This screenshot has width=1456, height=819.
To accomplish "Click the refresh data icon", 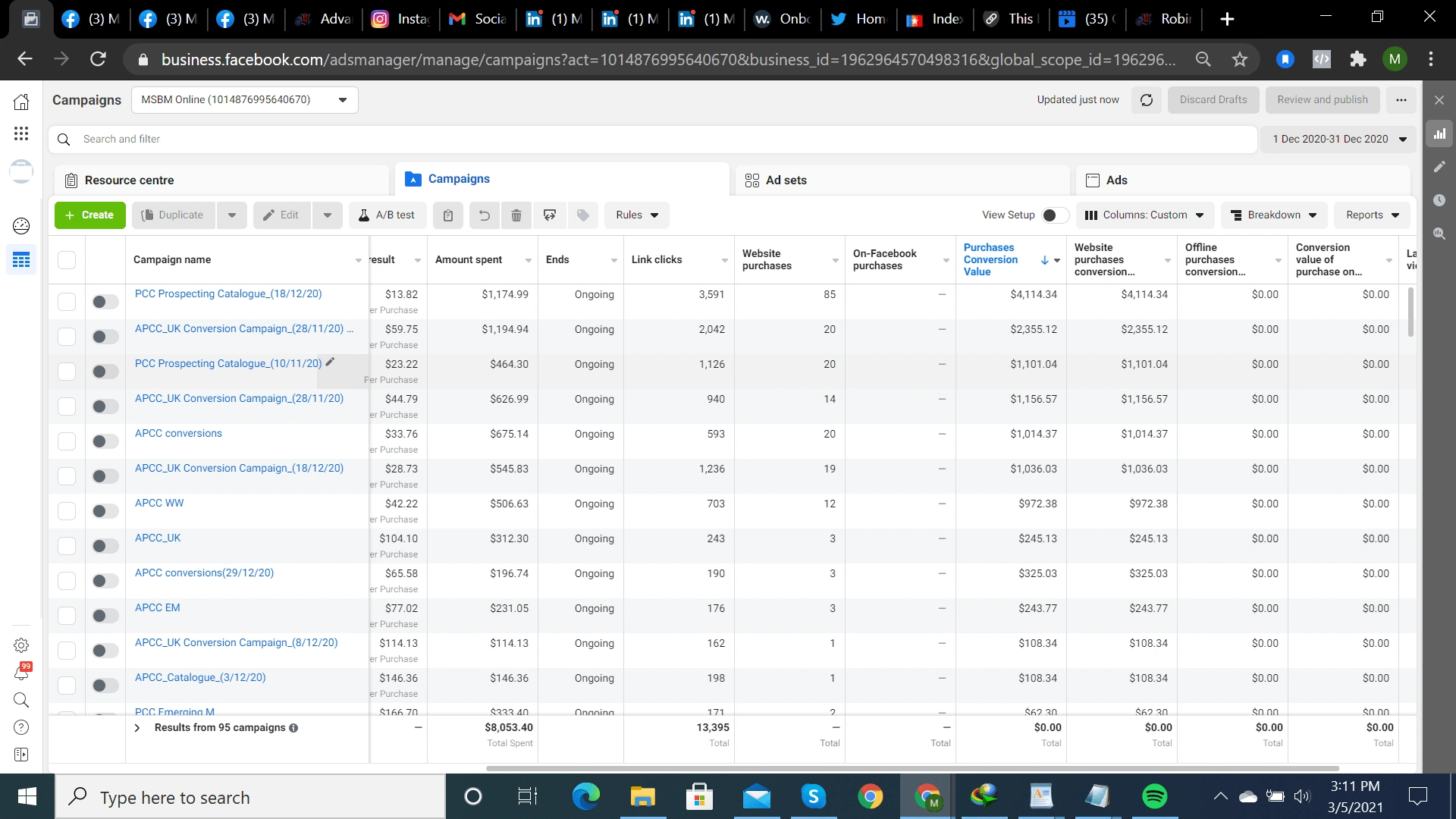I will (x=1147, y=100).
